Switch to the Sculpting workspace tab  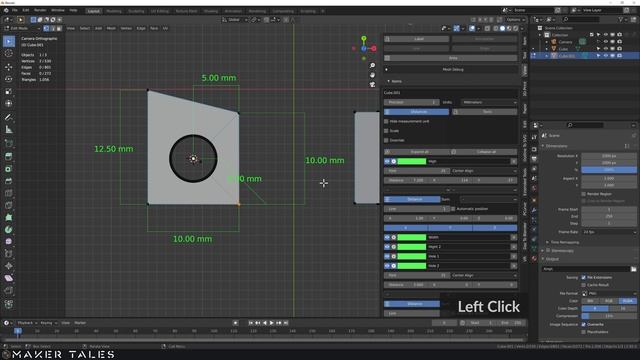pyautogui.click(x=136, y=11)
